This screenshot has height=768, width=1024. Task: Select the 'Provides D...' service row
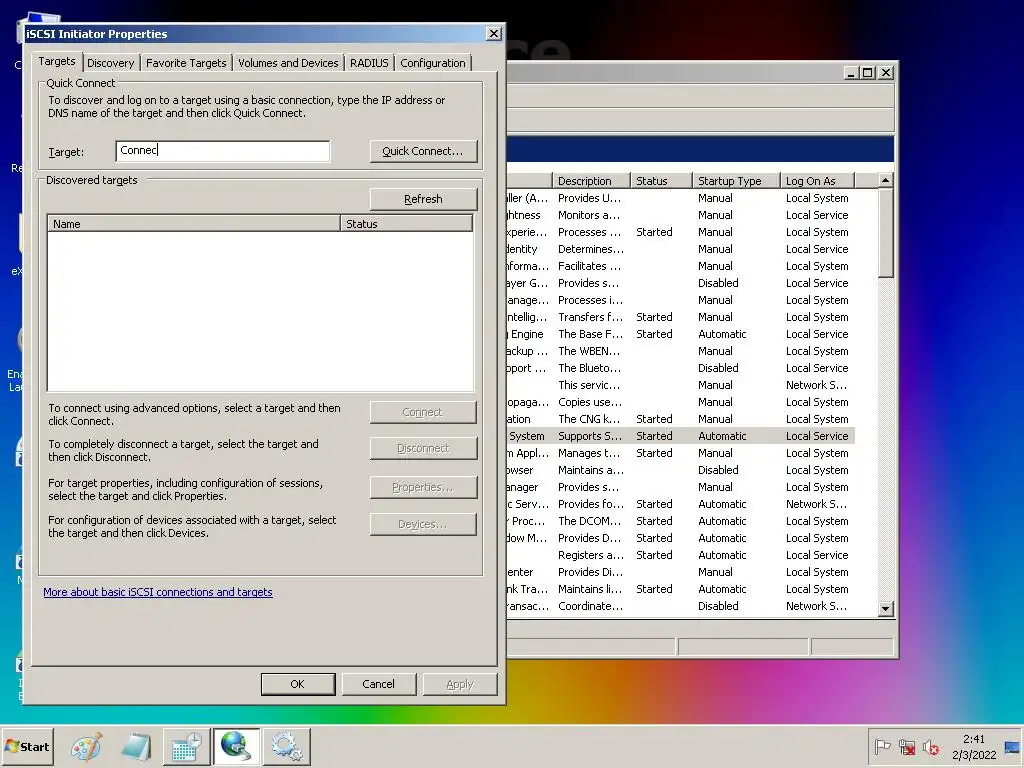pyautogui.click(x=680, y=537)
